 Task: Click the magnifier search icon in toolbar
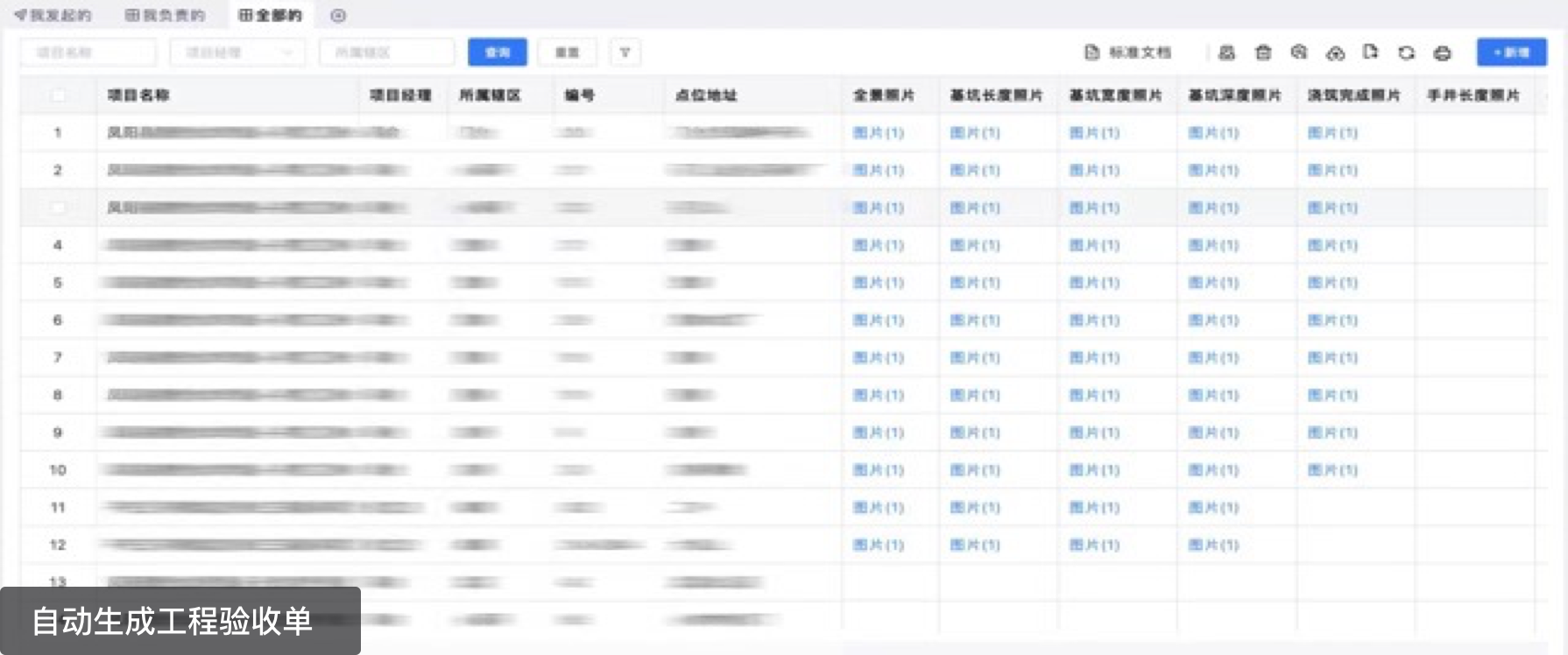click(1298, 53)
